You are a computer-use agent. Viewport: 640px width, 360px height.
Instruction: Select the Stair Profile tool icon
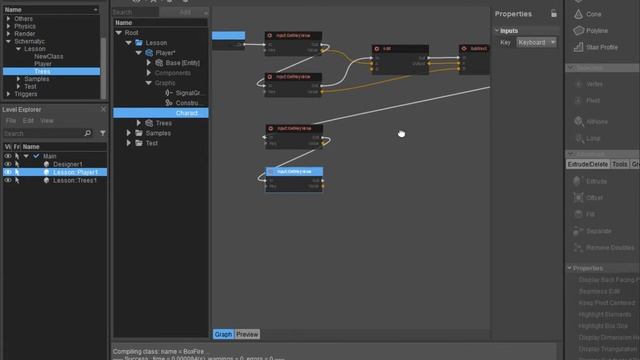point(578,47)
